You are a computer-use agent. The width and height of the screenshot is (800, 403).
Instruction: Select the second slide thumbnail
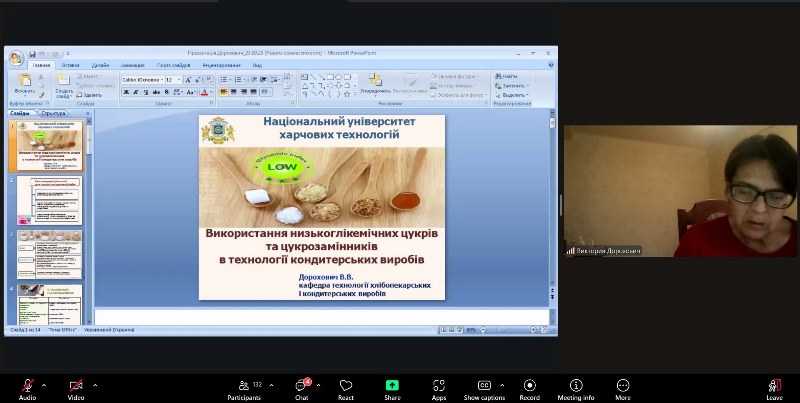[x=49, y=199]
